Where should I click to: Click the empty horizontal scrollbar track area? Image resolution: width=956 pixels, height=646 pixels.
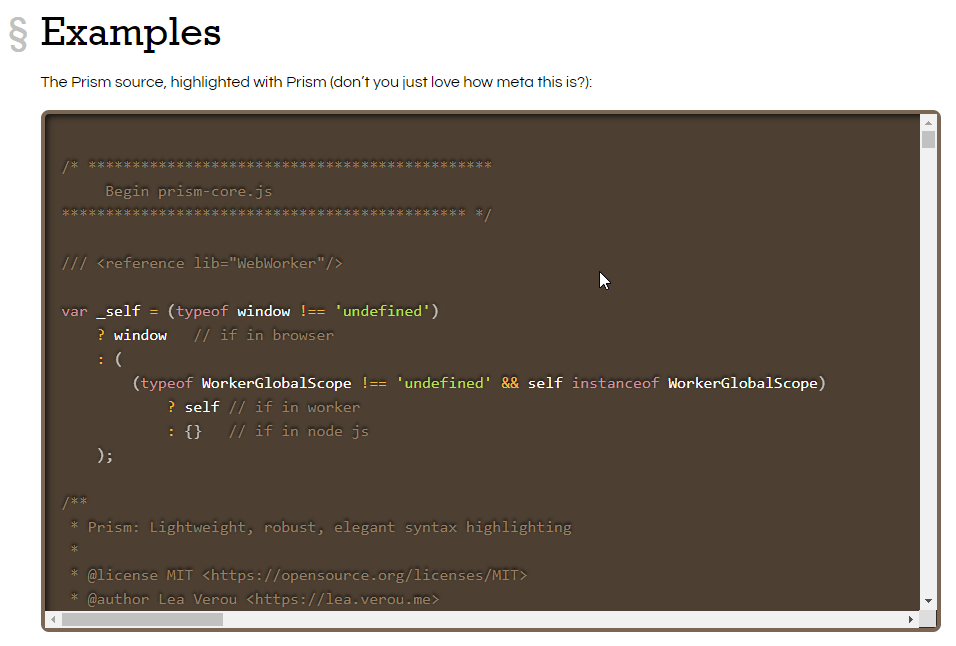pyautogui.click(x=560, y=619)
